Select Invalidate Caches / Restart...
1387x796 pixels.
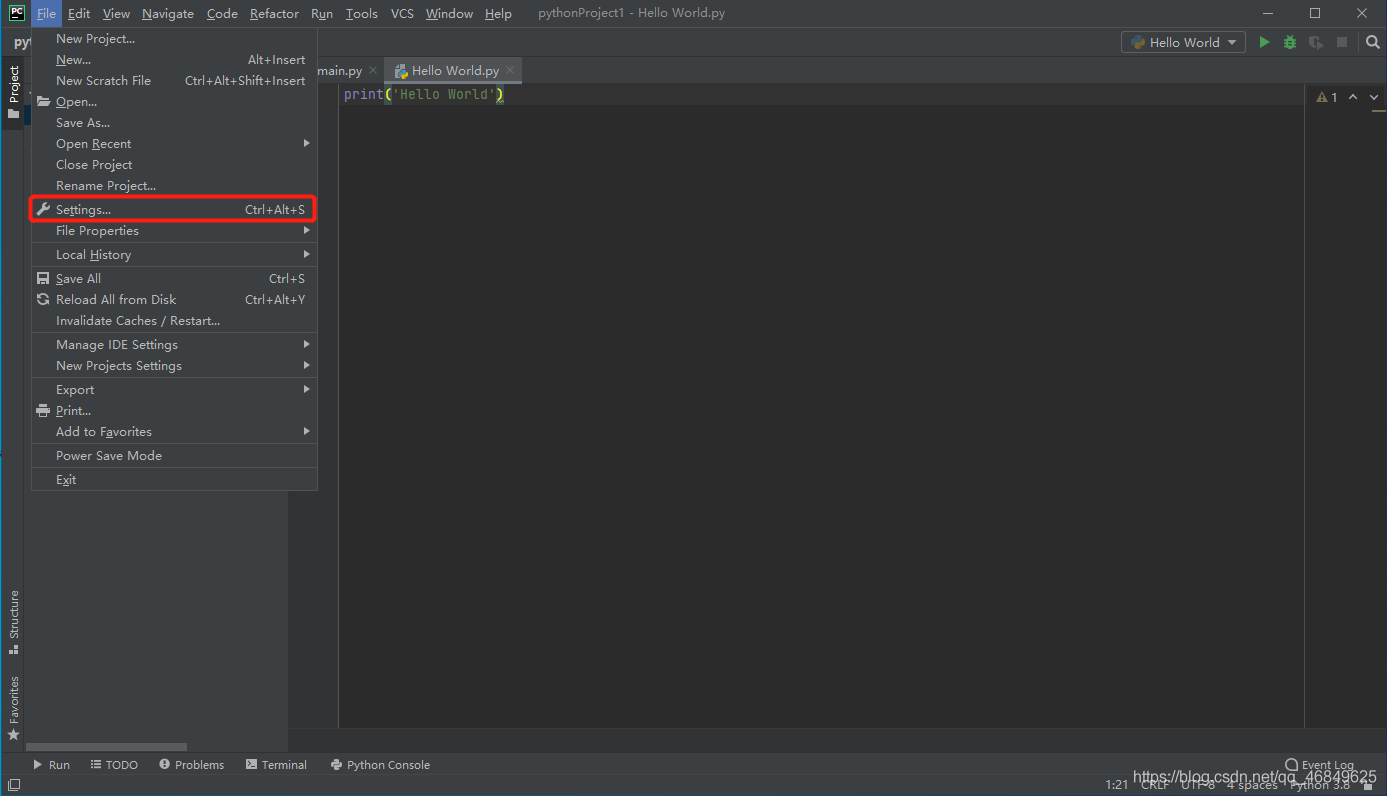[x=174, y=321]
